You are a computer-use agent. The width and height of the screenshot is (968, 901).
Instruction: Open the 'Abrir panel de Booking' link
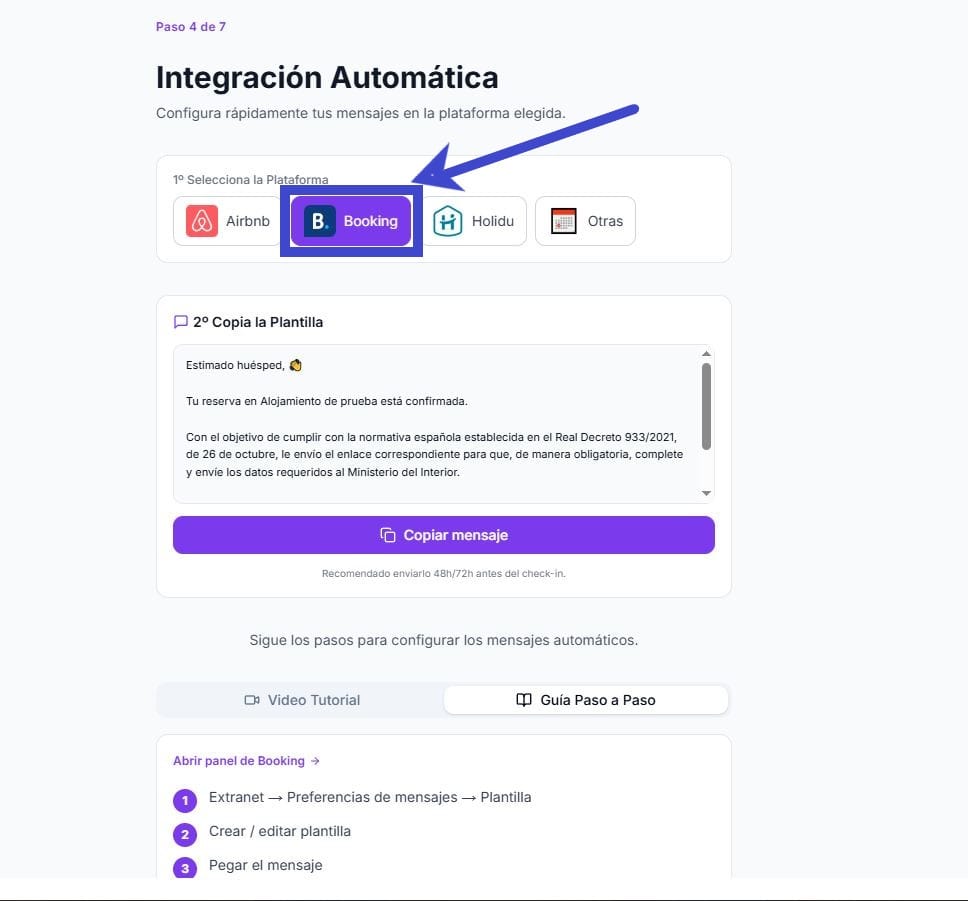pyautogui.click(x=239, y=760)
